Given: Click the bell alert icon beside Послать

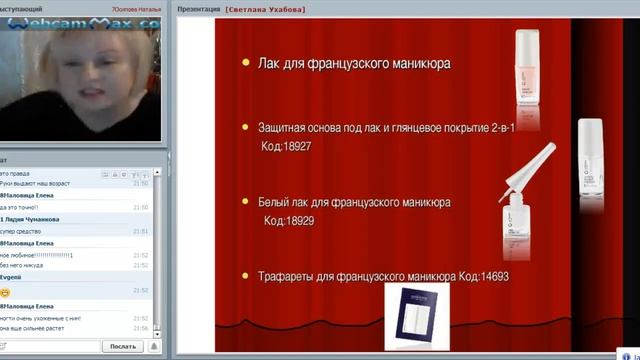Looking at the screenshot, I should coord(154,347).
